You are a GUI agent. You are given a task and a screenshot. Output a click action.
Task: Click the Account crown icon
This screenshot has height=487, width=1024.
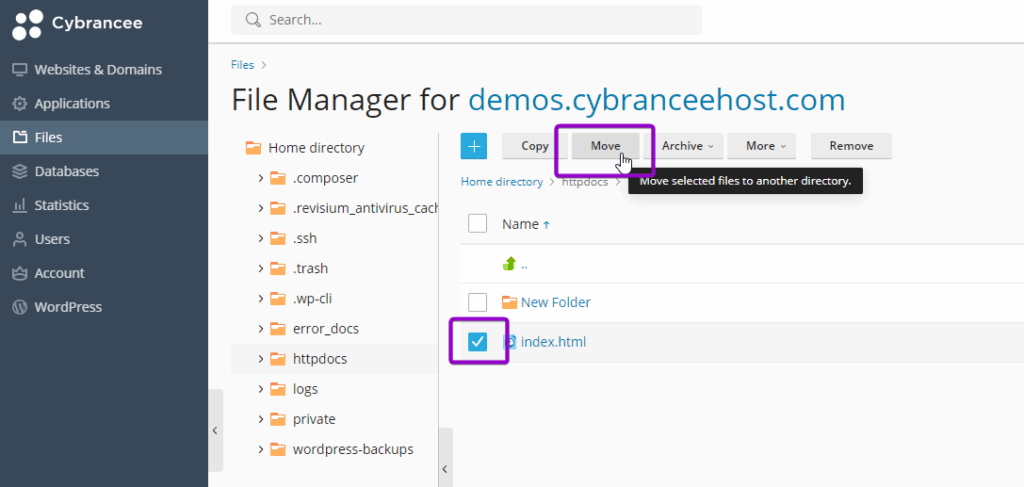pyautogui.click(x=20, y=274)
